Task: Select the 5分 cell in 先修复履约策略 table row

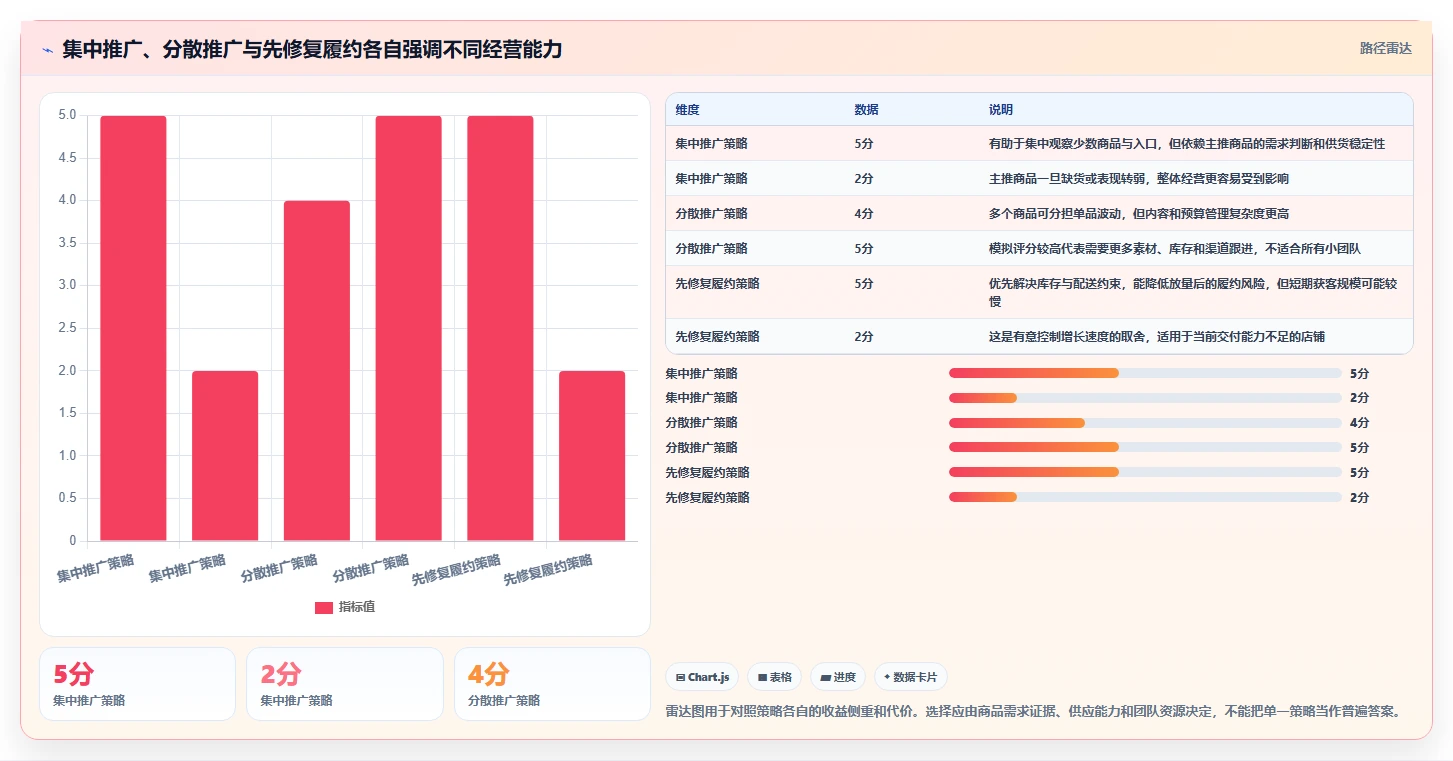Action: pyautogui.click(x=864, y=284)
